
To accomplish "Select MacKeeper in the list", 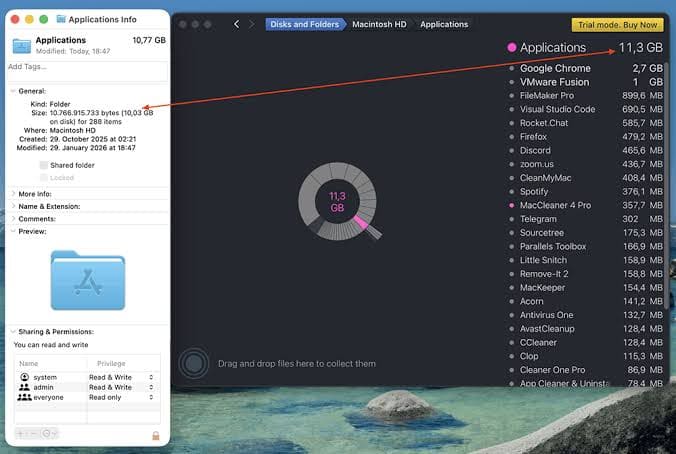I will click(x=586, y=288).
